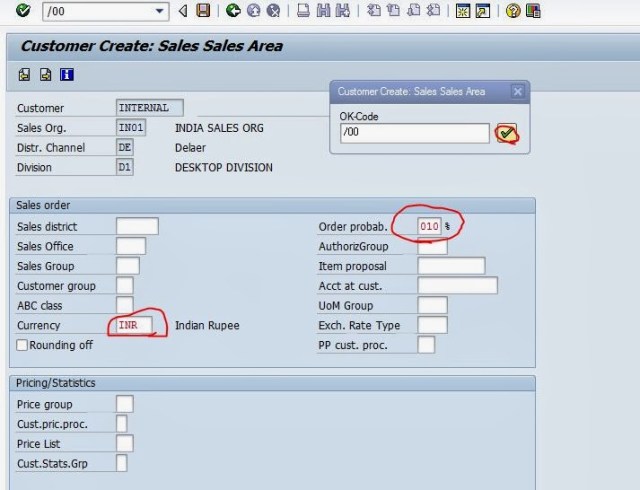The height and width of the screenshot is (490, 640).
Task: Click the Distr. Channel field showing DE
Action: click(125, 147)
